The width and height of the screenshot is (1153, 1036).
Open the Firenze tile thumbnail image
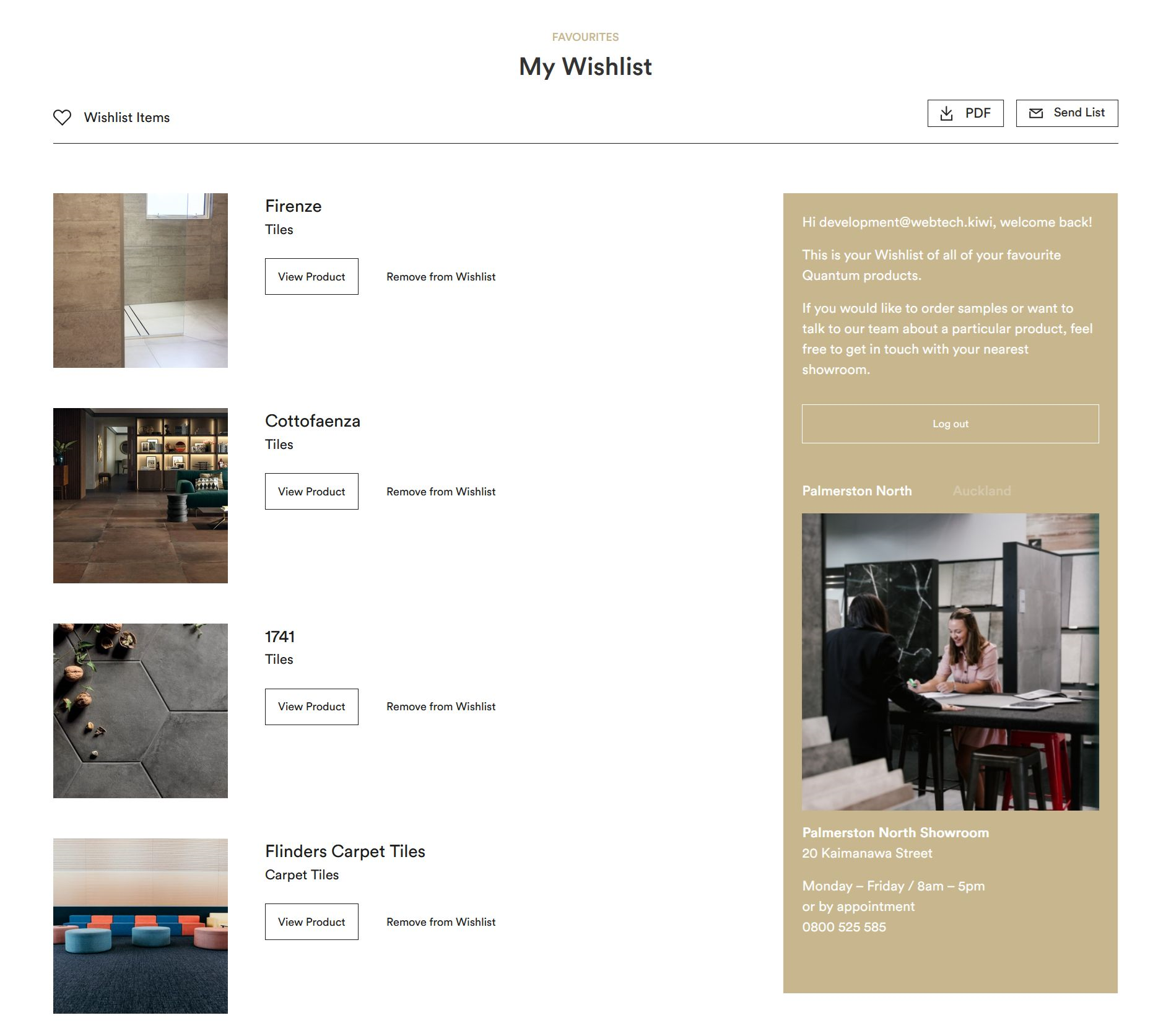[x=141, y=281]
